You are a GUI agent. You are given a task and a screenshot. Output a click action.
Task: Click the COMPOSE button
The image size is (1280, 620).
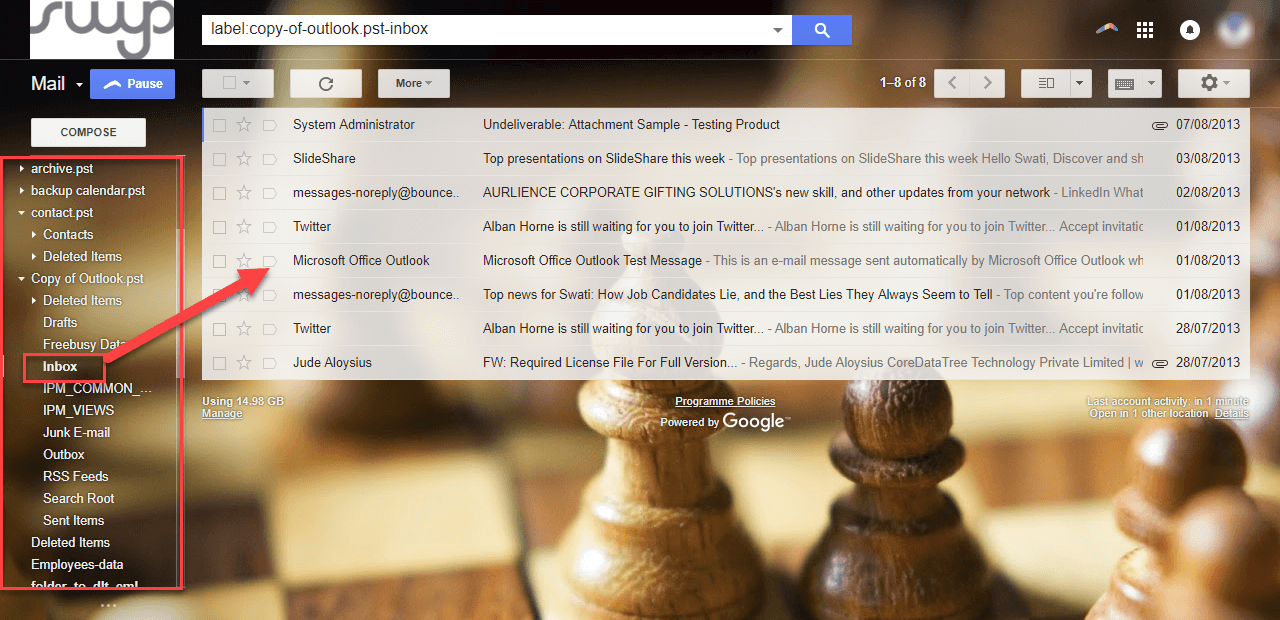click(88, 132)
